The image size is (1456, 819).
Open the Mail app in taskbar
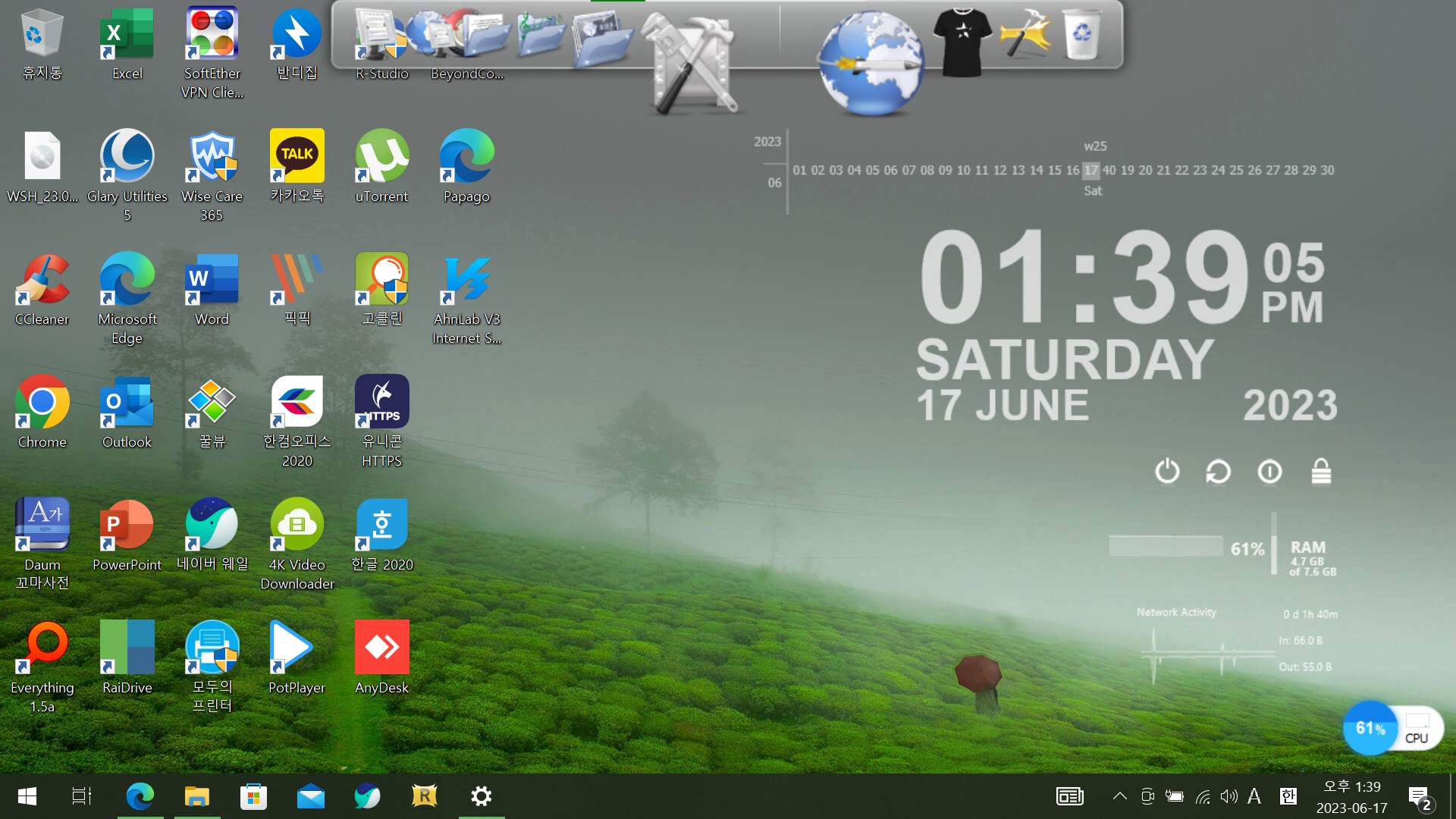click(310, 796)
